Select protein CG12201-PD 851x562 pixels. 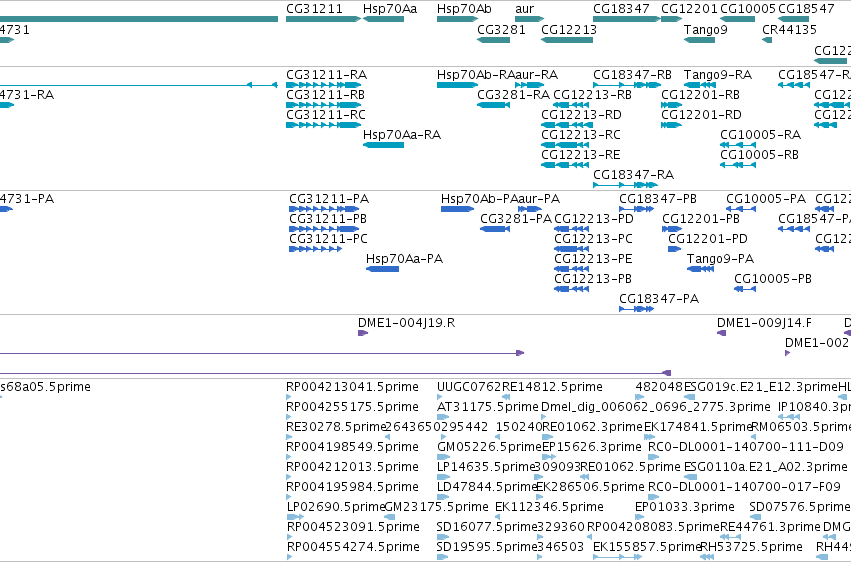tap(708, 239)
